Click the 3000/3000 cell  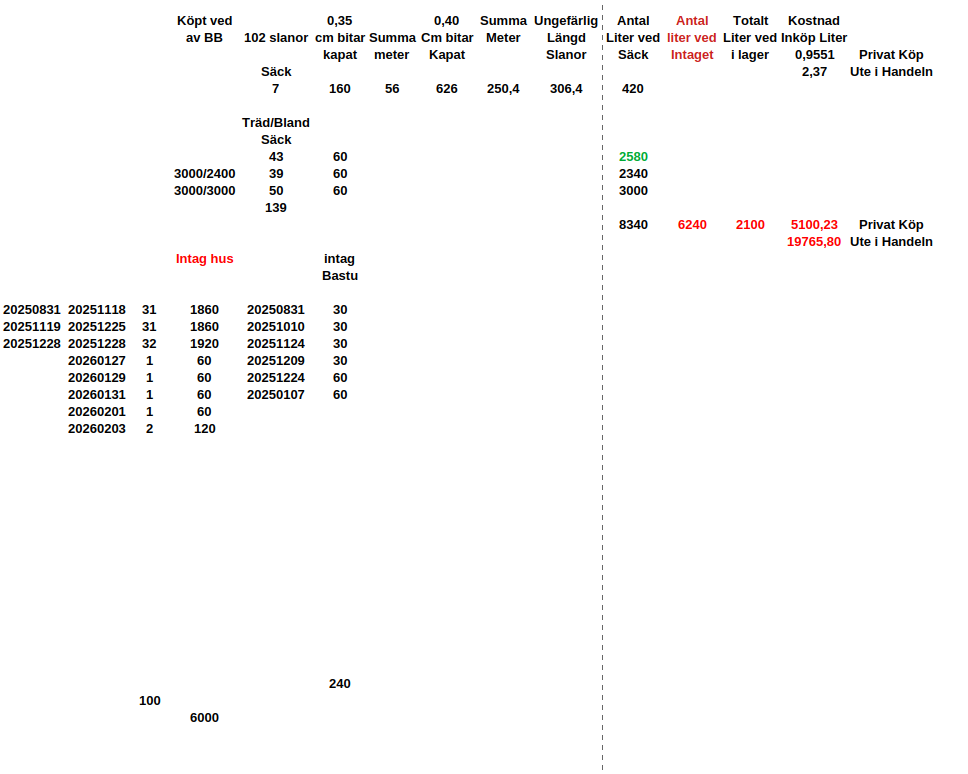click(204, 191)
